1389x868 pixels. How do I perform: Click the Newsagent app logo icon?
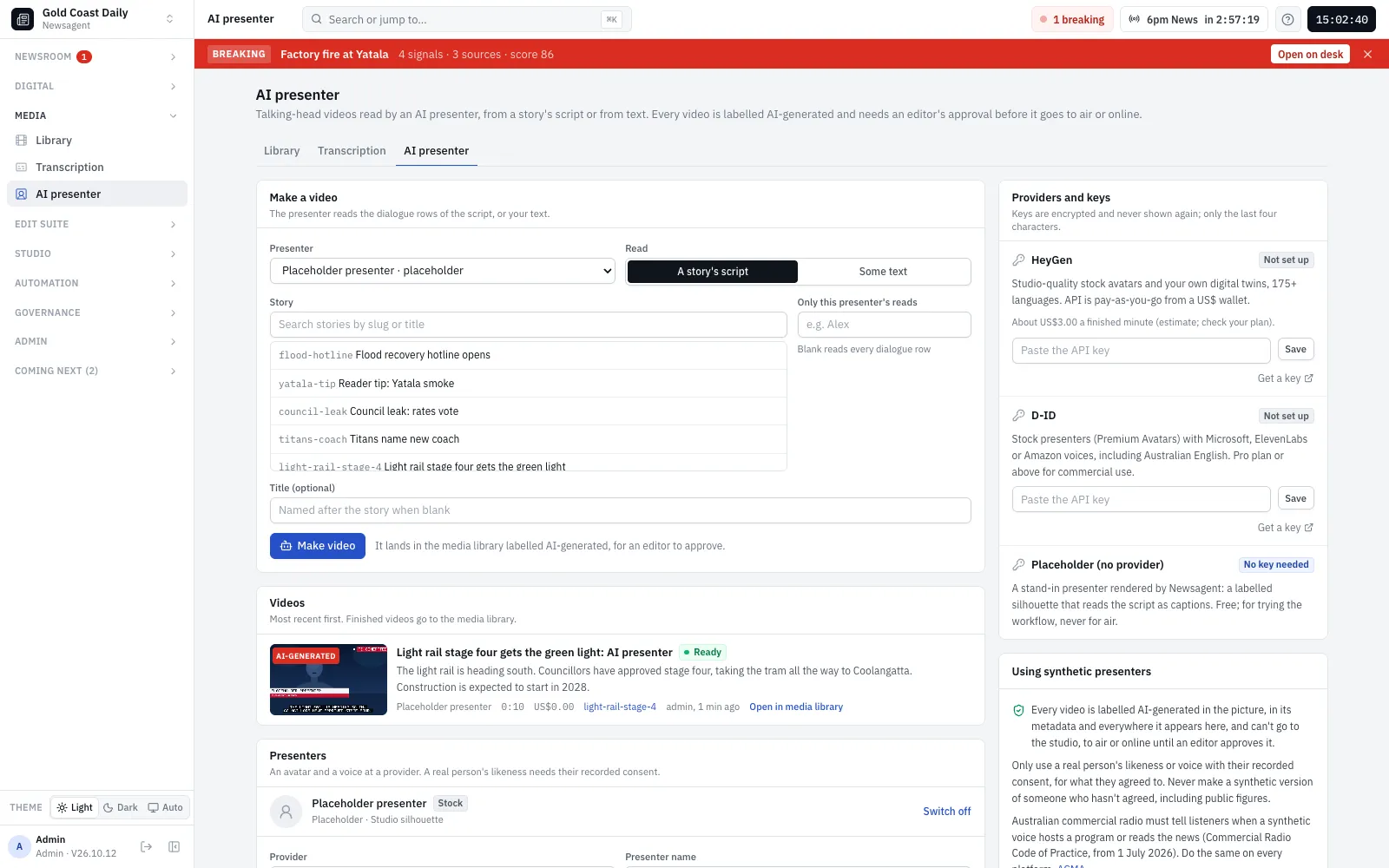pos(23,19)
